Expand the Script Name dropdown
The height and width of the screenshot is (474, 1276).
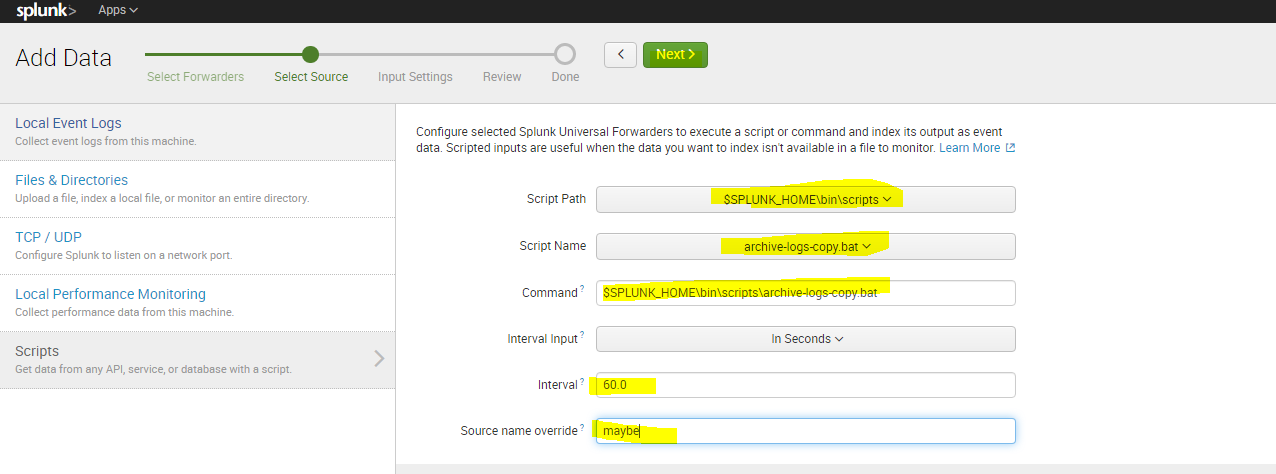805,246
